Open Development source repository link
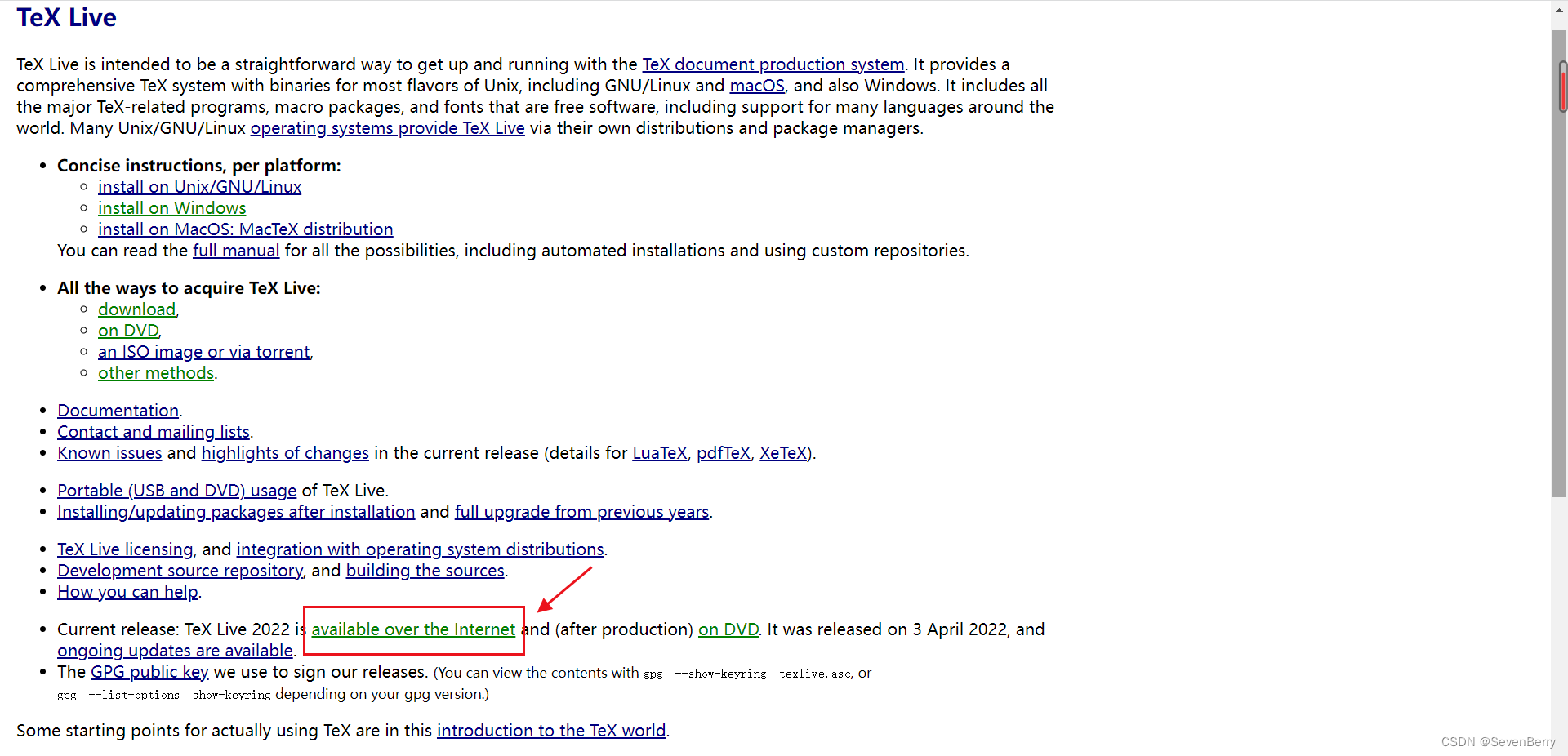Screen dimensions: 1568x756 click(x=180, y=571)
